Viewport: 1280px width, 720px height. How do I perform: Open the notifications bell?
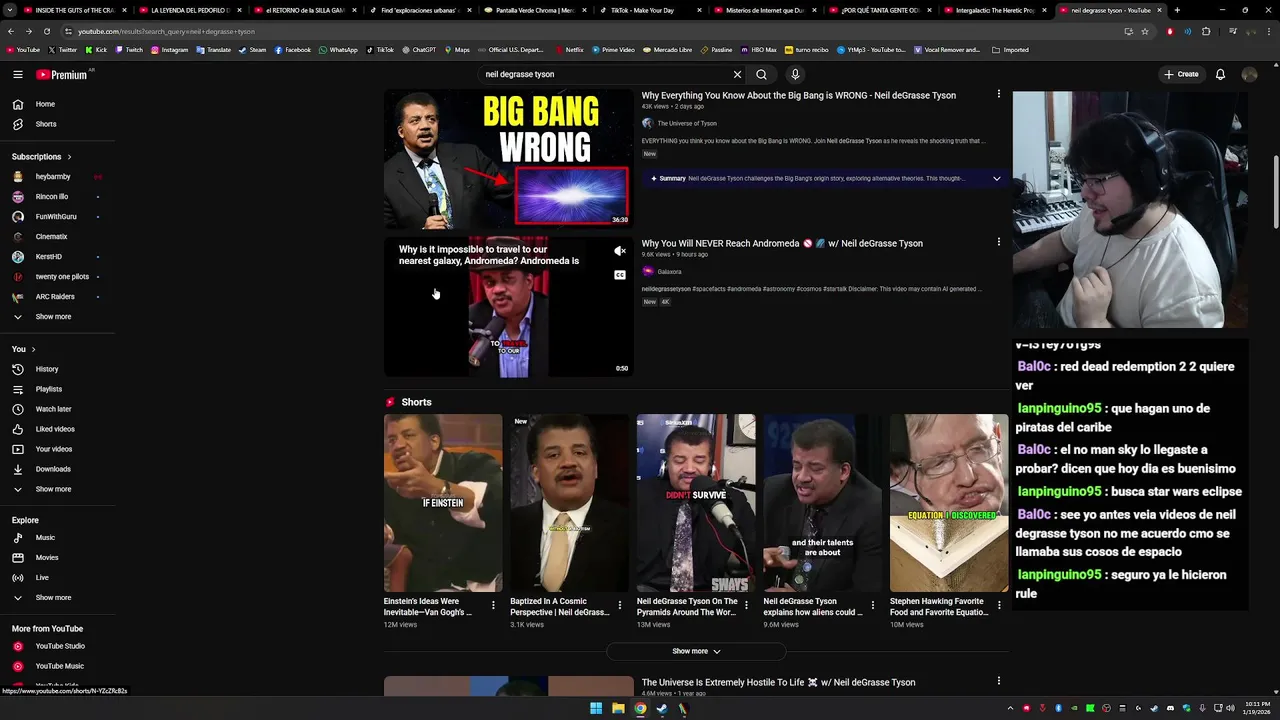pos(1220,74)
